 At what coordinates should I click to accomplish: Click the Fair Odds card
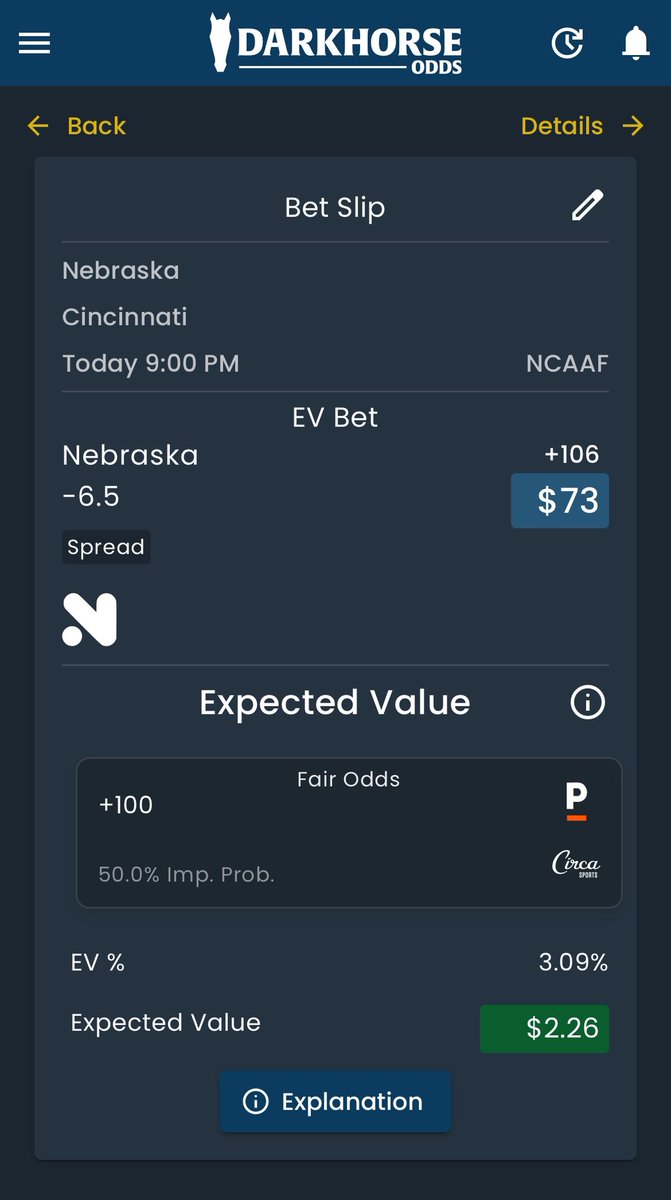[348, 832]
